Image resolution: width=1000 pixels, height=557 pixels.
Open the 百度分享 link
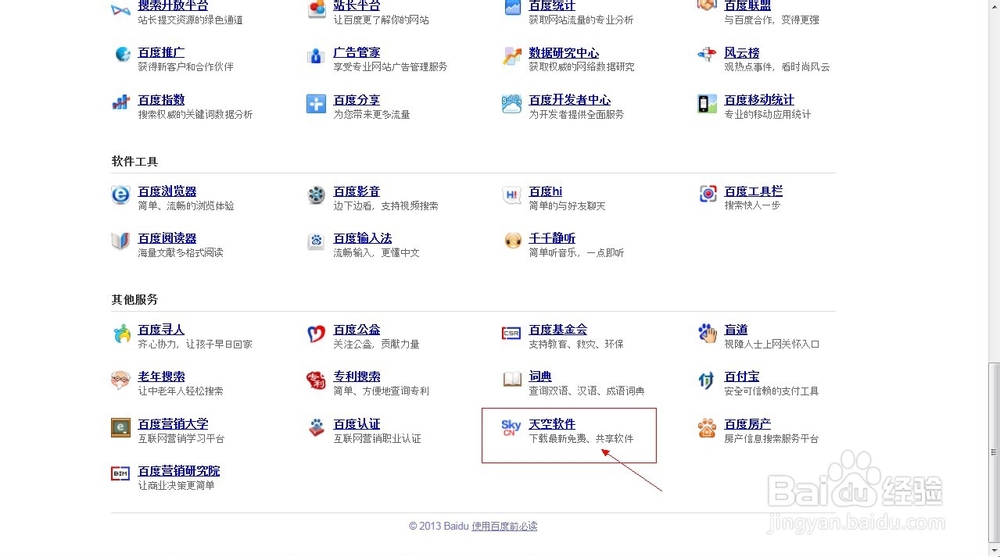(x=357, y=100)
